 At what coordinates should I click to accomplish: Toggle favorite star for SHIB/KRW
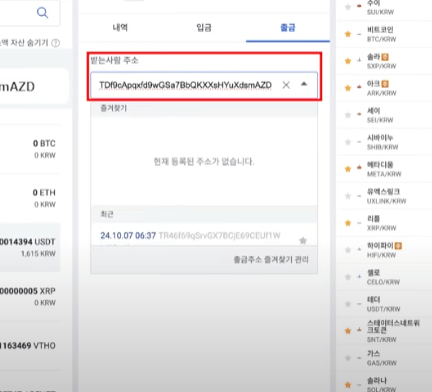[348, 142]
